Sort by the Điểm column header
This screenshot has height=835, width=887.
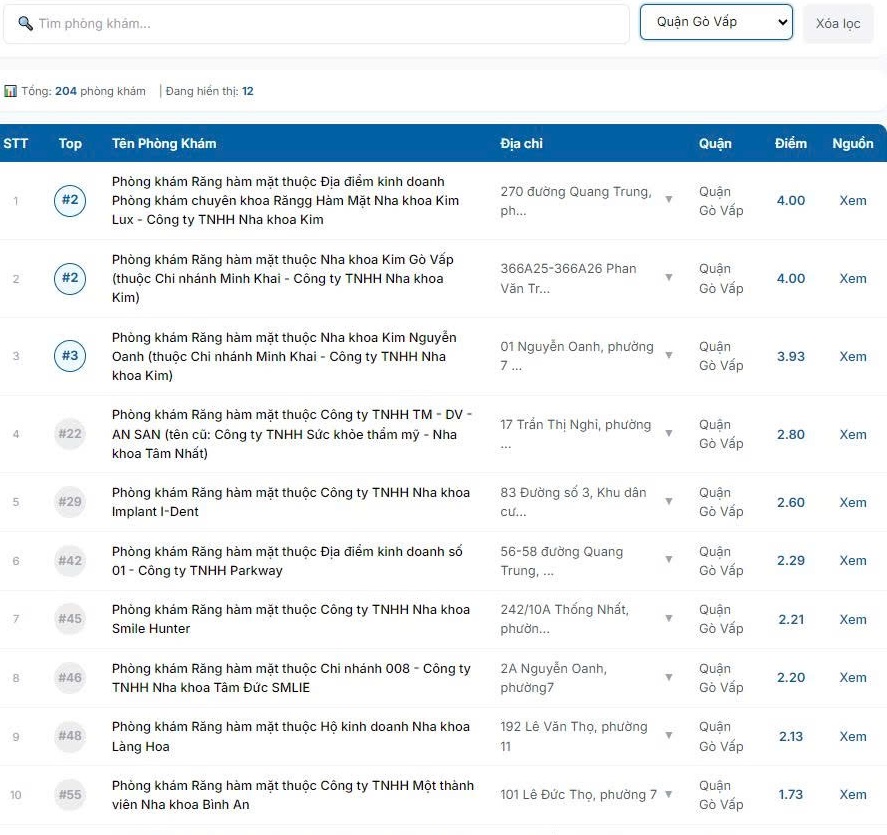[790, 143]
